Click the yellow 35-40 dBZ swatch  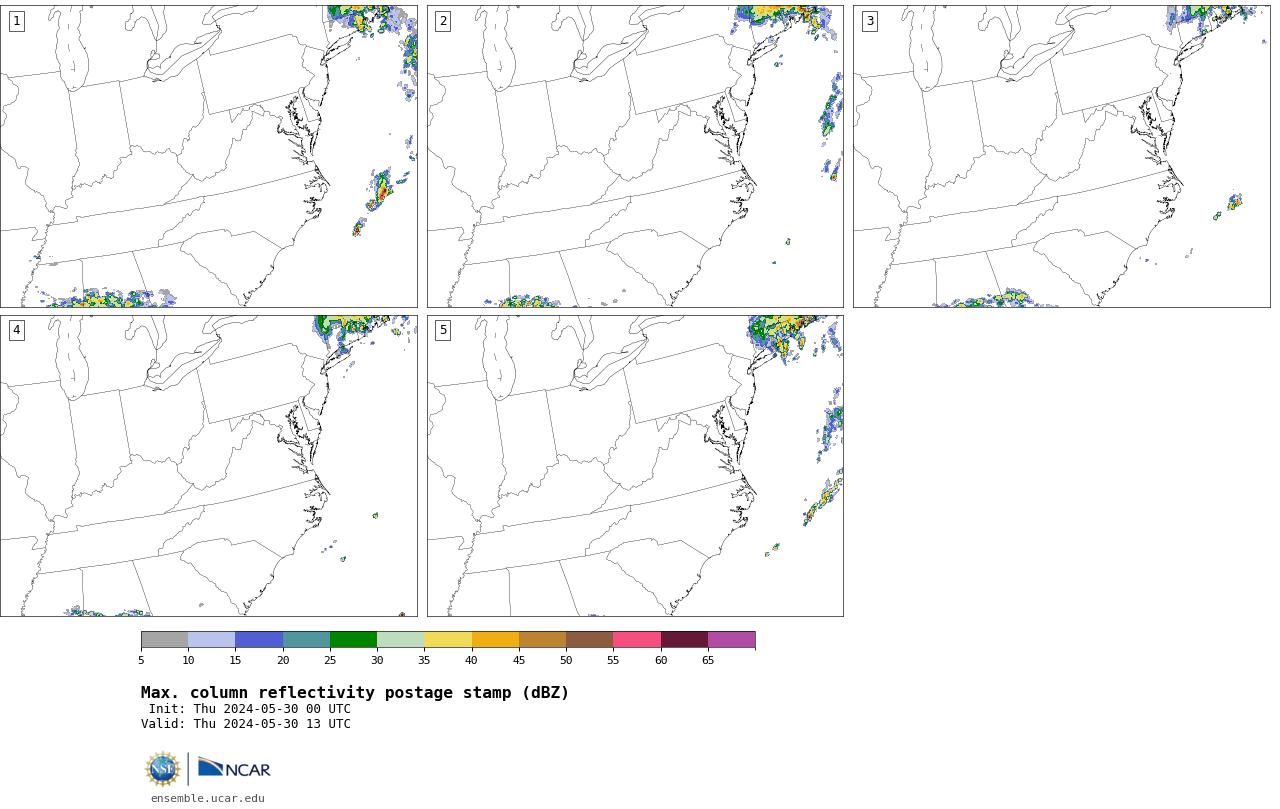pyautogui.click(x=448, y=640)
